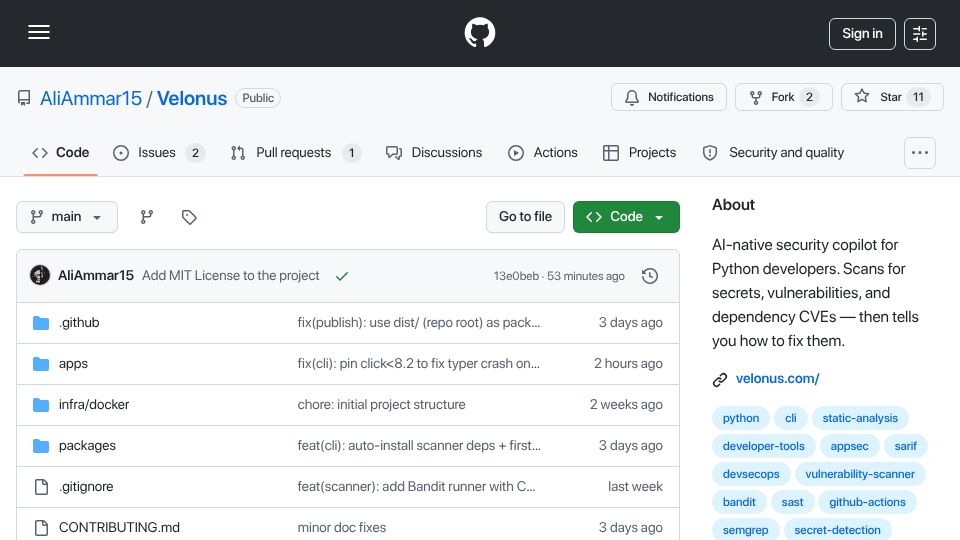The height and width of the screenshot is (540, 960).
Task: Open the .gitignore file
Action: click(x=86, y=487)
